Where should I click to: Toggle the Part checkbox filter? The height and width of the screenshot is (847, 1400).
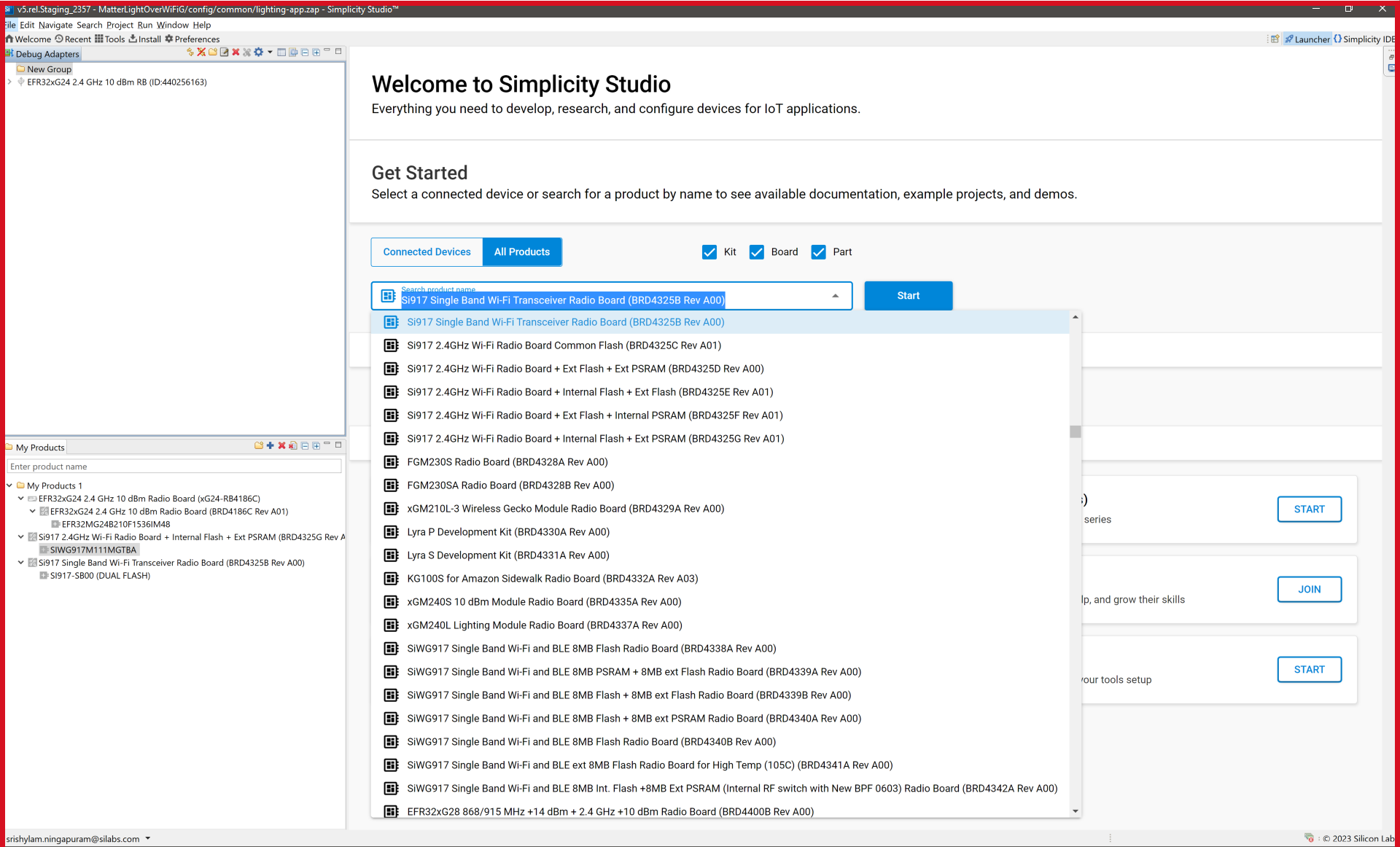pyautogui.click(x=819, y=252)
